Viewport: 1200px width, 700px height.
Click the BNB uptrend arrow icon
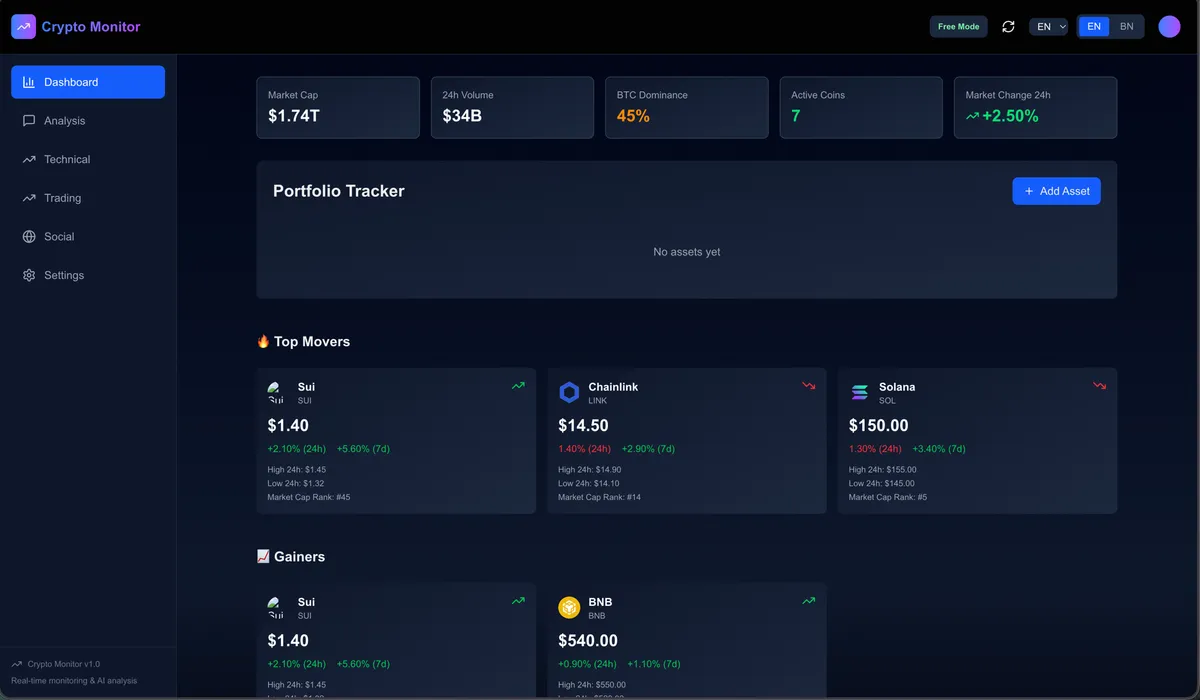tap(809, 601)
